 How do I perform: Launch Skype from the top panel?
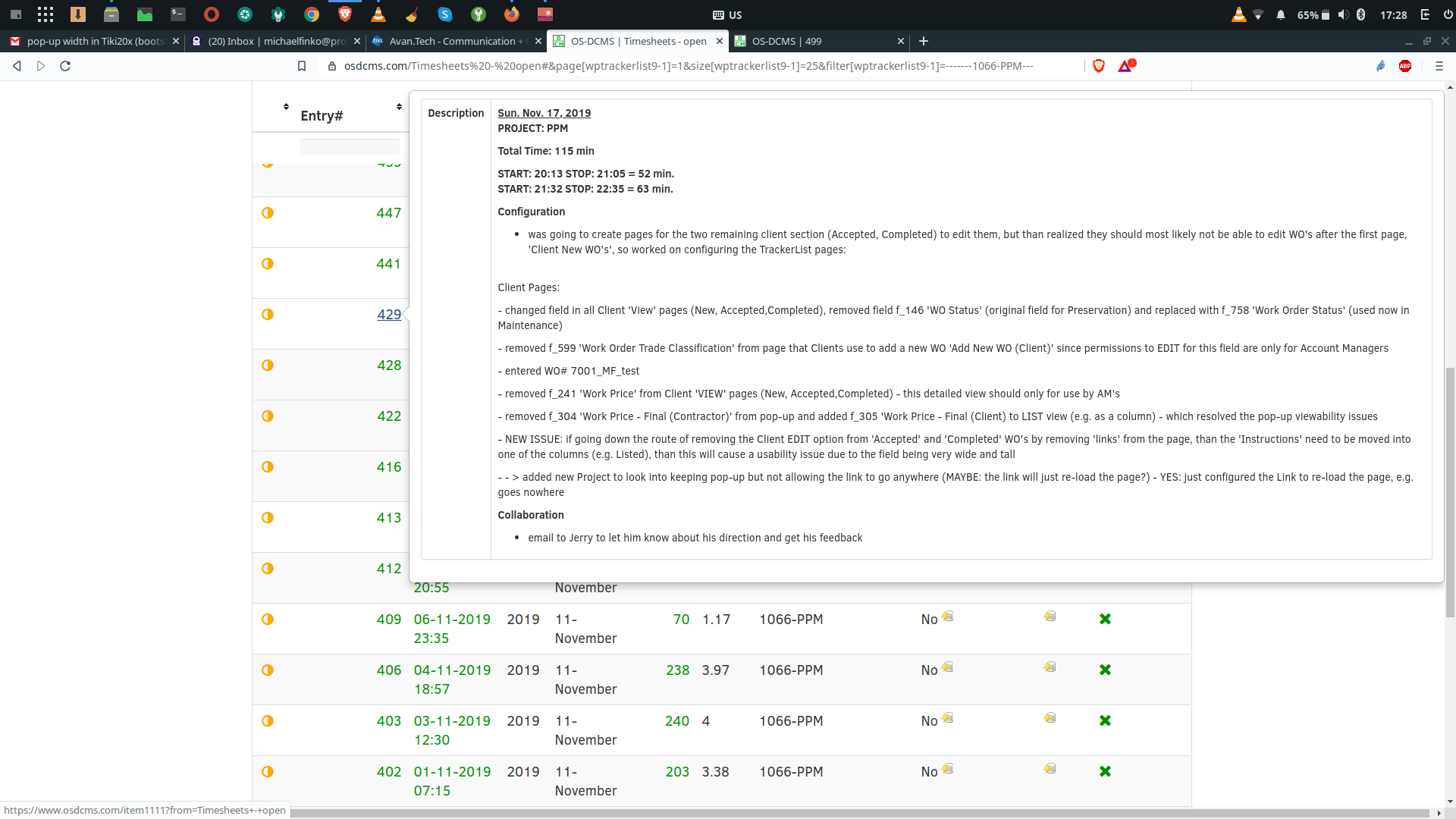[x=445, y=14]
